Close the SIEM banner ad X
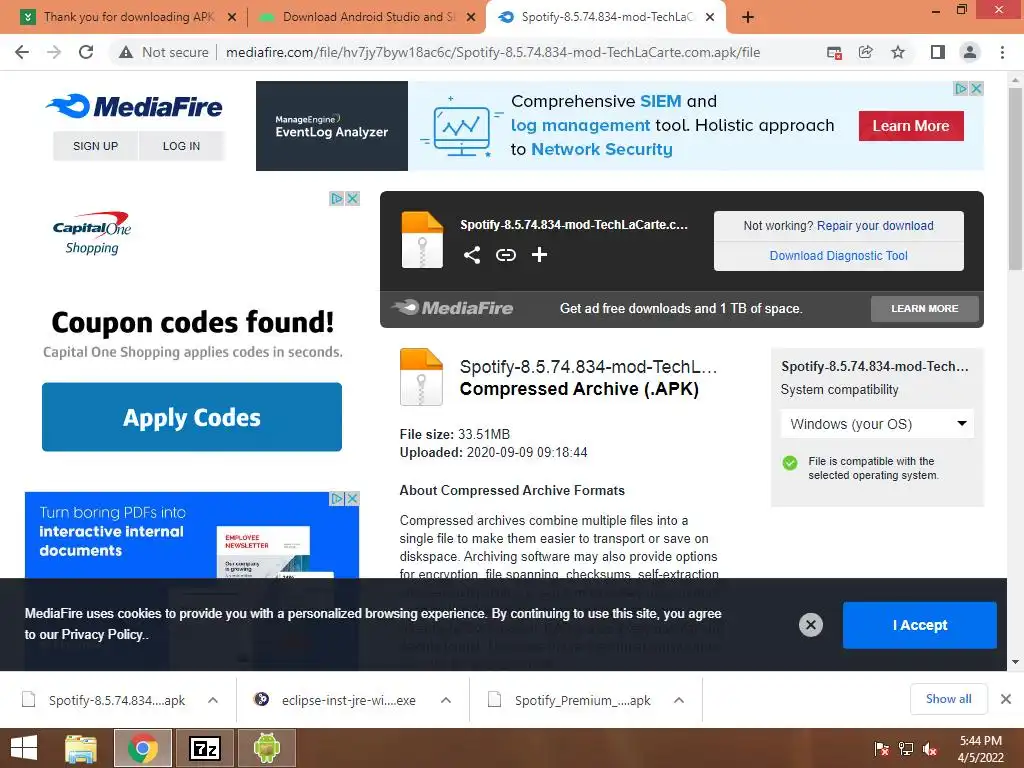Image resolution: width=1024 pixels, height=768 pixels. tap(976, 88)
